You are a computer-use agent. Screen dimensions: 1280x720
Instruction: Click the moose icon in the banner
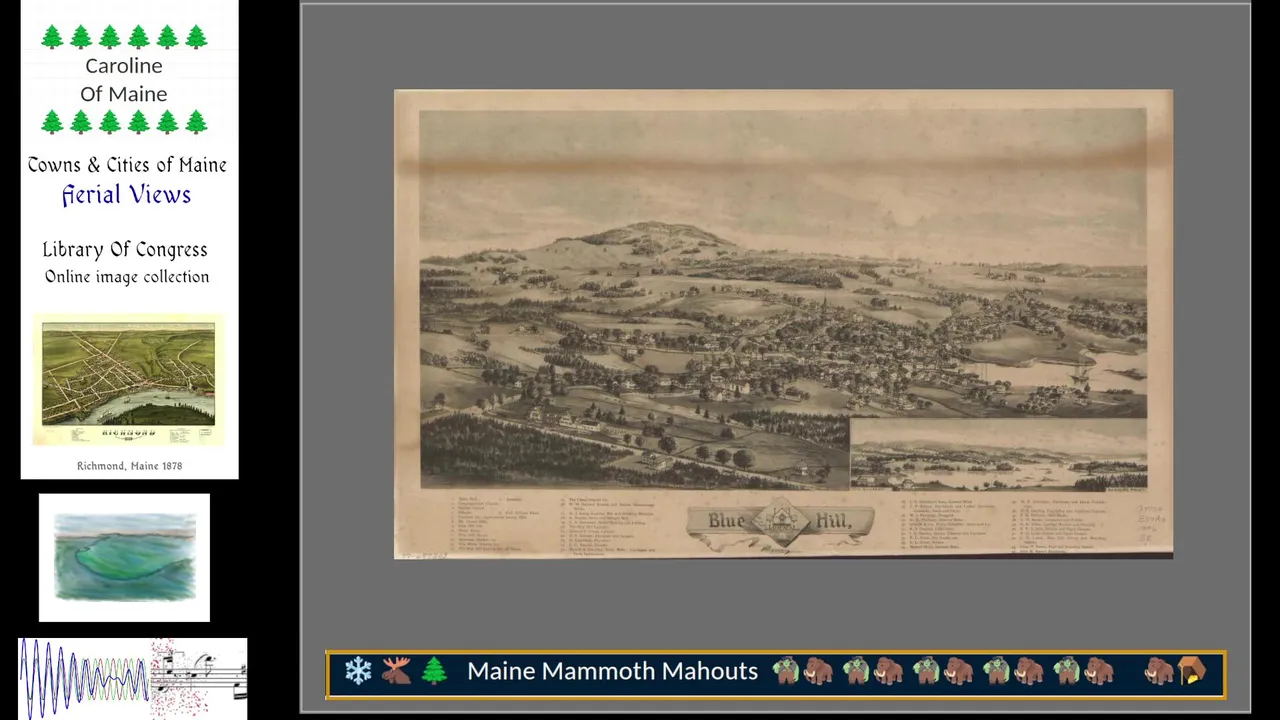(396, 671)
